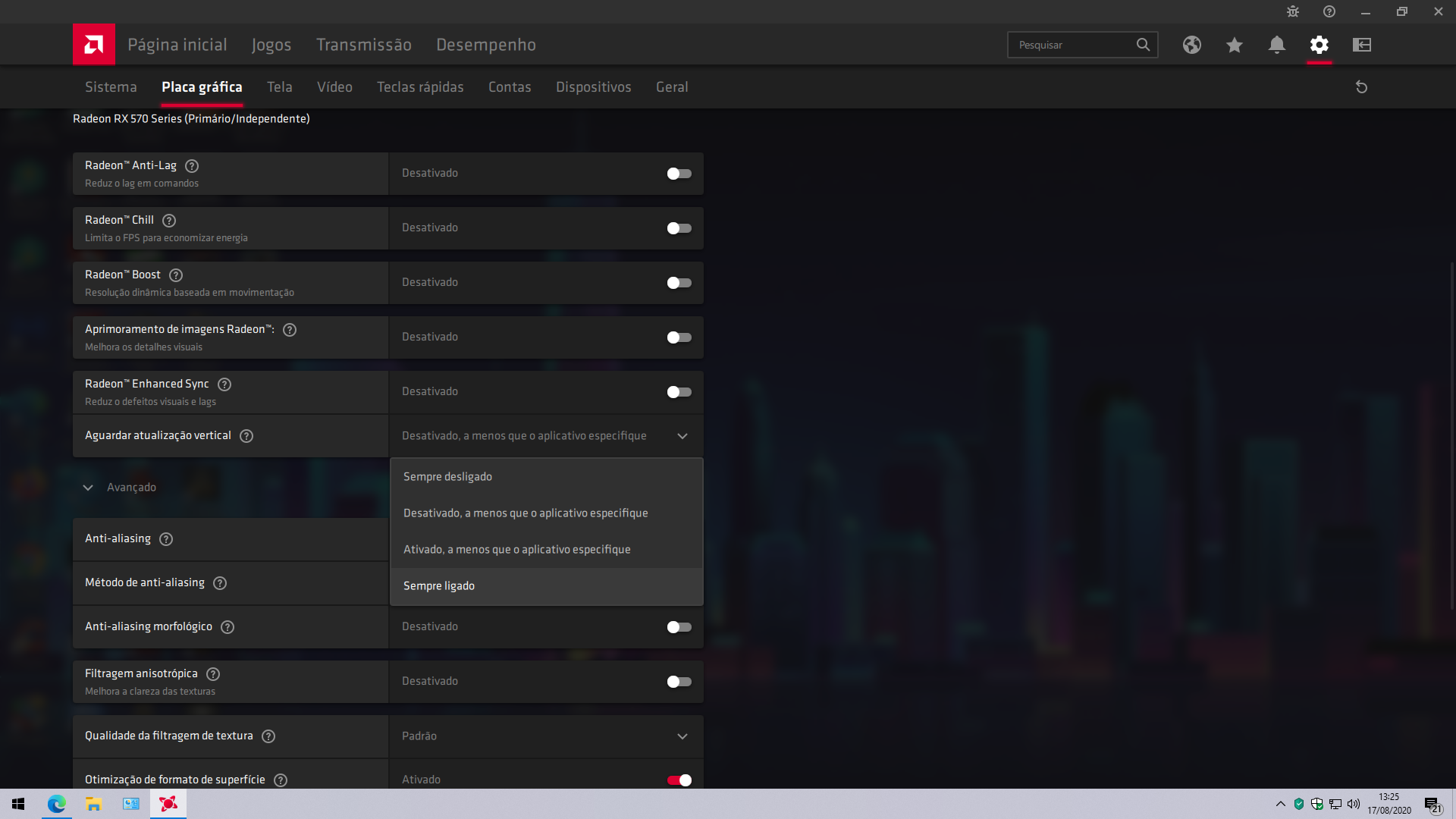
Task: Switch to the Sistema tab
Action: (111, 87)
